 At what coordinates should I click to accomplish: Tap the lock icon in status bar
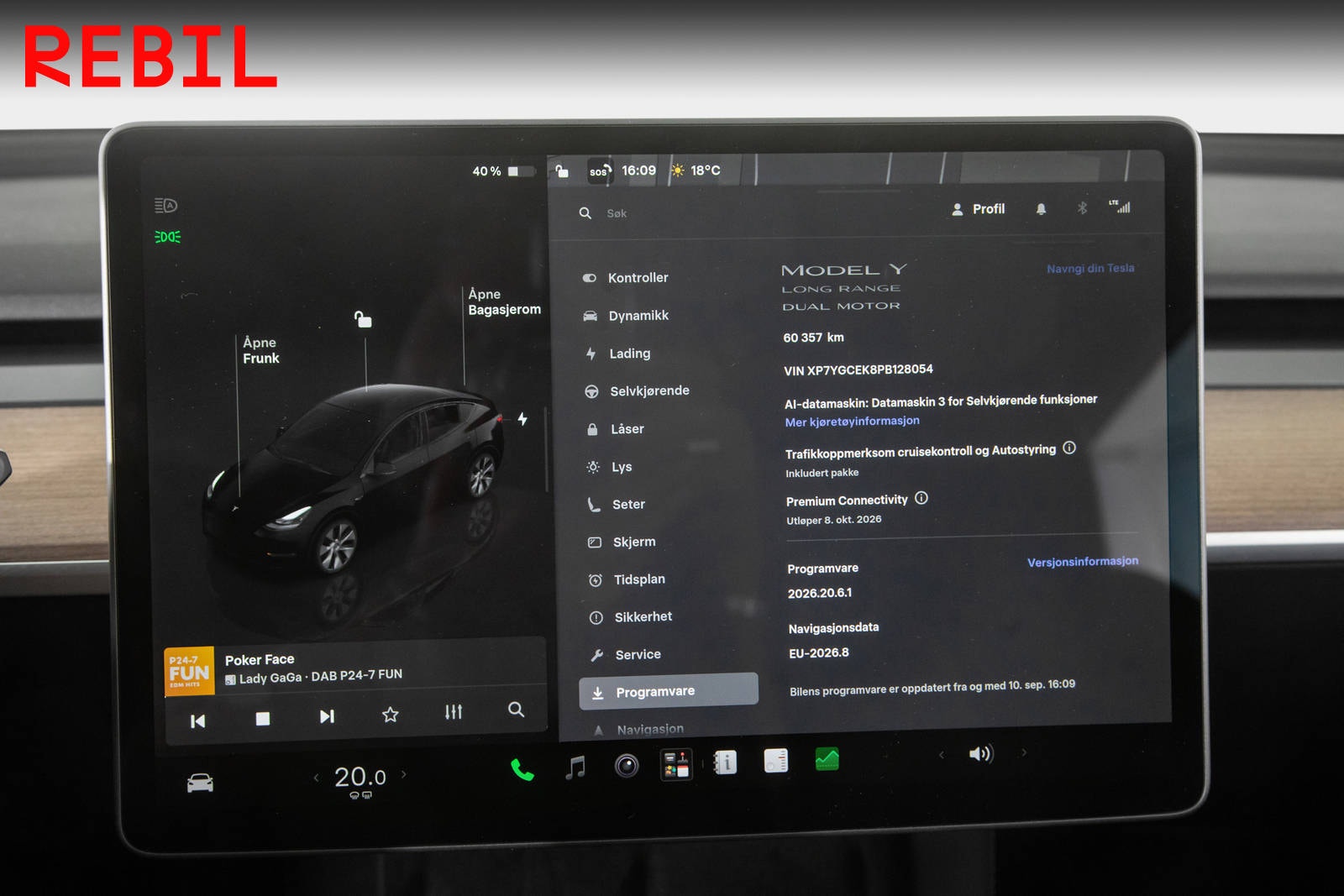point(562,171)
